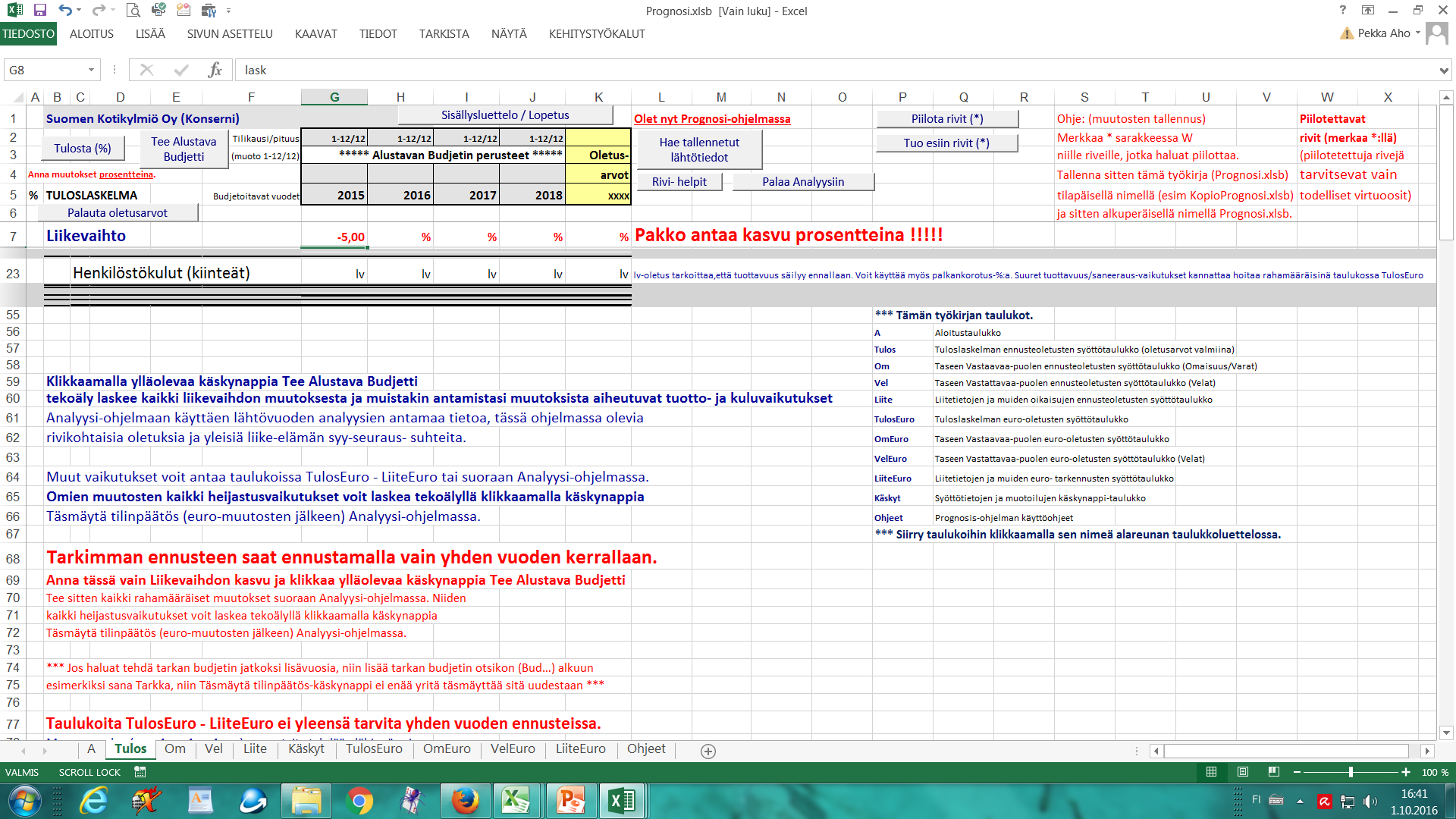The image size is (1456, 819).
Task: Cancel the formula bar entry
Action: click(x=146, y=70)
